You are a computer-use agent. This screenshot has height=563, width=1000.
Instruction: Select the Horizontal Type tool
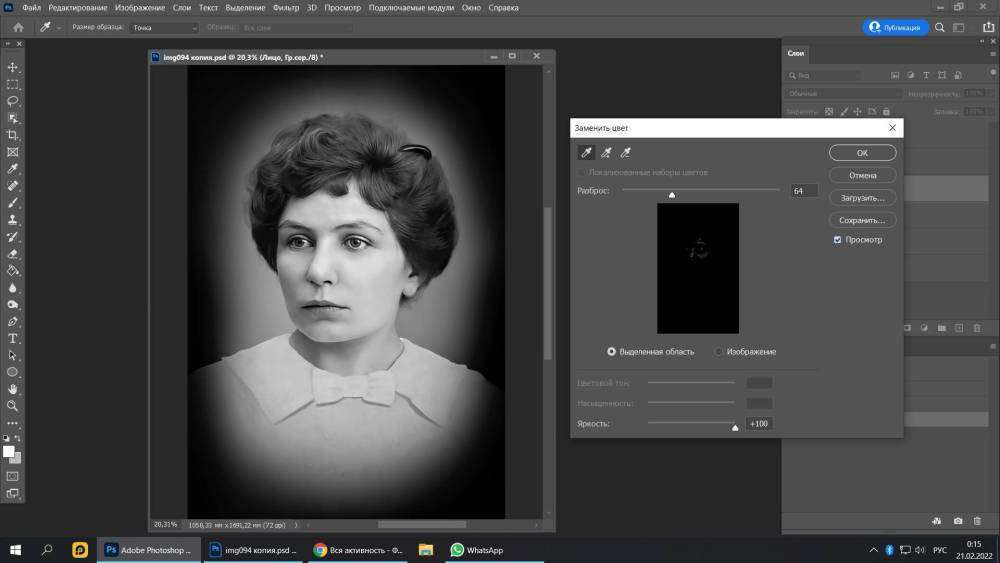13,338
